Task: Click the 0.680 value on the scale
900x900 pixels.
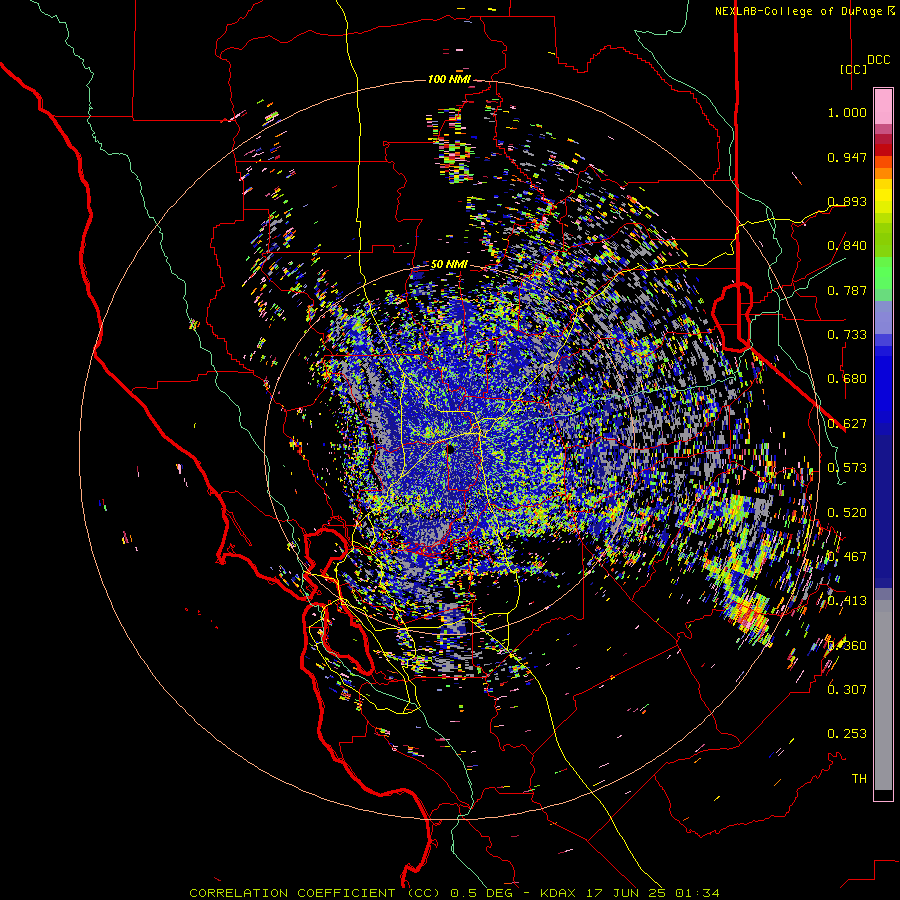Action: (847, 379)
